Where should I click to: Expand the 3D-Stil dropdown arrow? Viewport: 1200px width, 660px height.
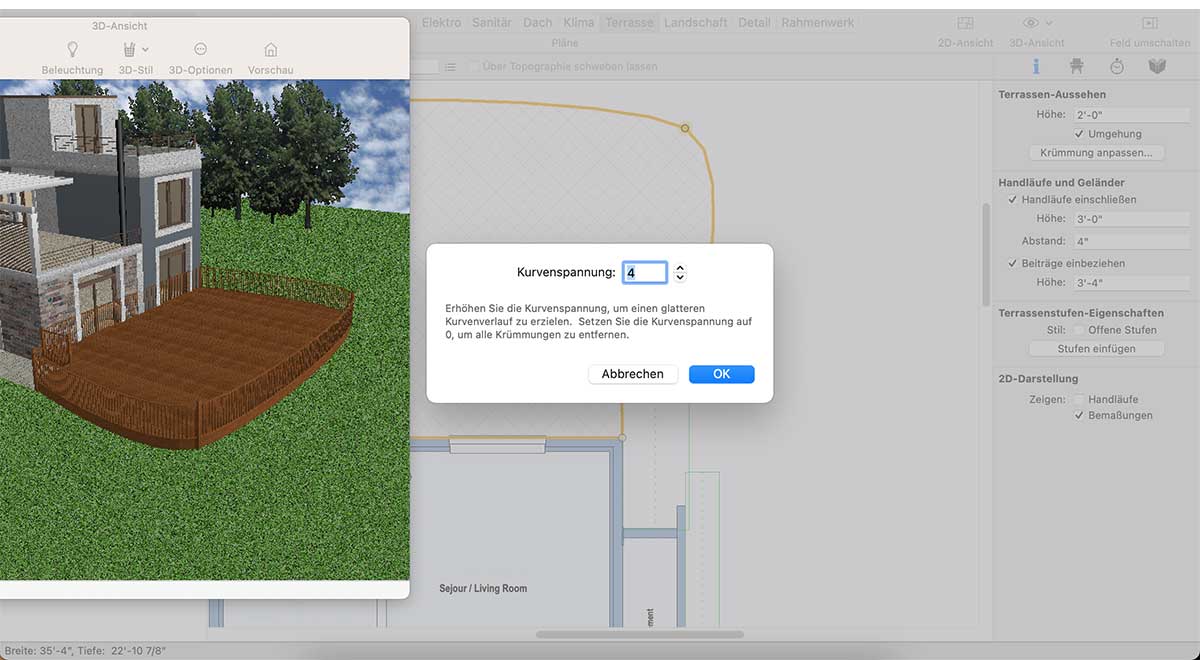(x=146, y=50)
